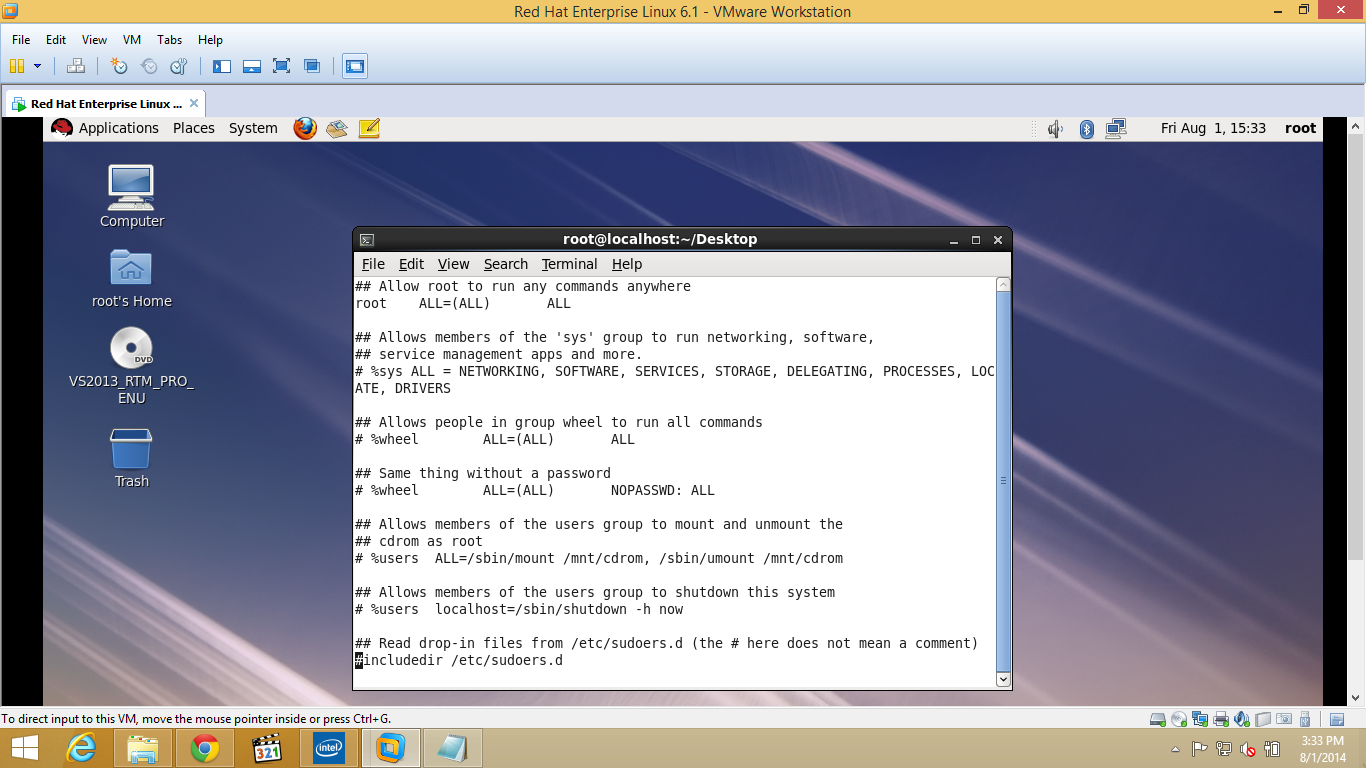The width and height of the screenshot is (1366, 768).
Task: Revert the VM to its previous snapshot
Action: click(x=149, y=66)
